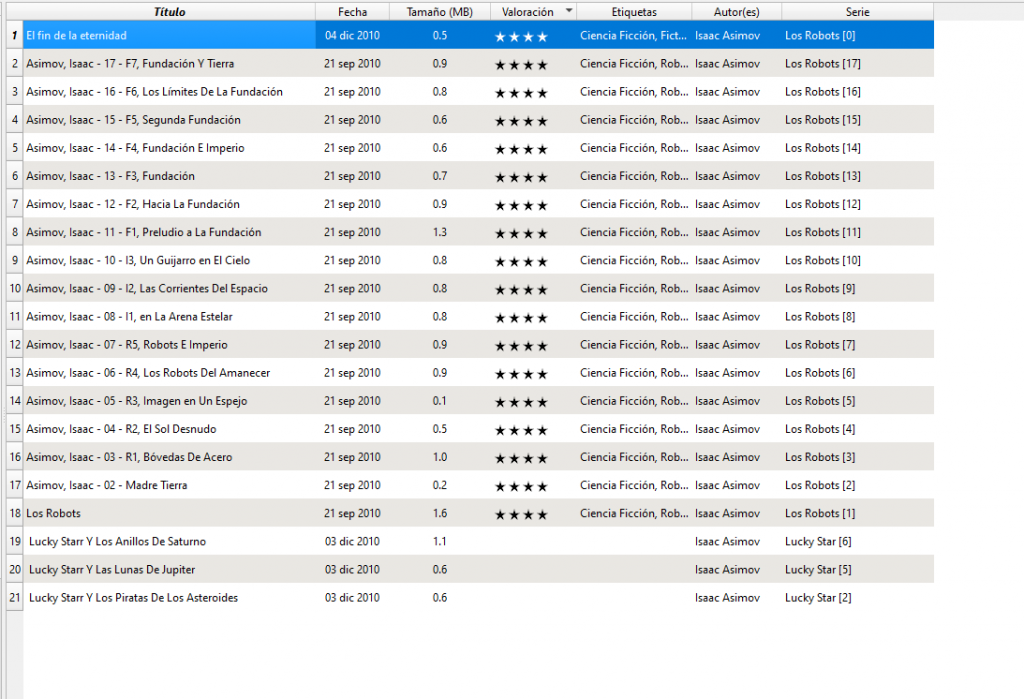Image resolution: width=1024 pixels, height=699 pixels.
Task: Click the series cell 'Lucky Star [6]'
Action: [818, 541]
